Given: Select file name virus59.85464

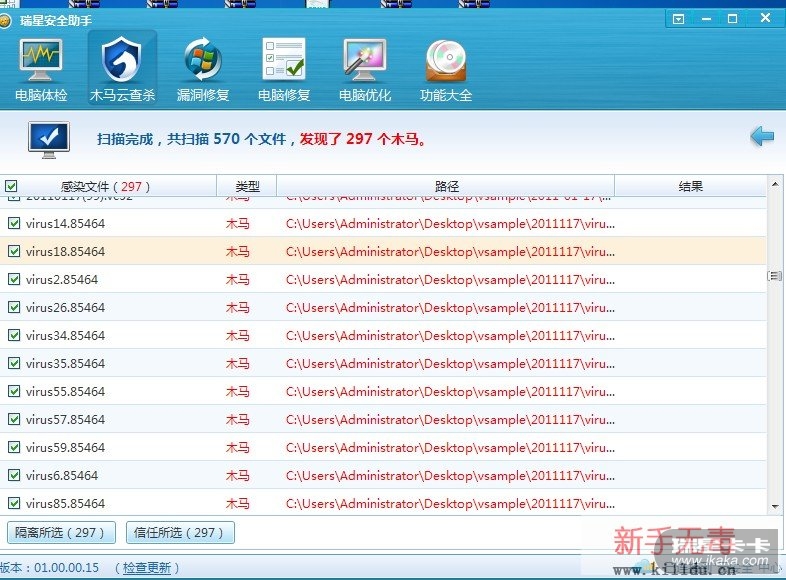Looking at the screenshot, I should (x=65, y=448).
